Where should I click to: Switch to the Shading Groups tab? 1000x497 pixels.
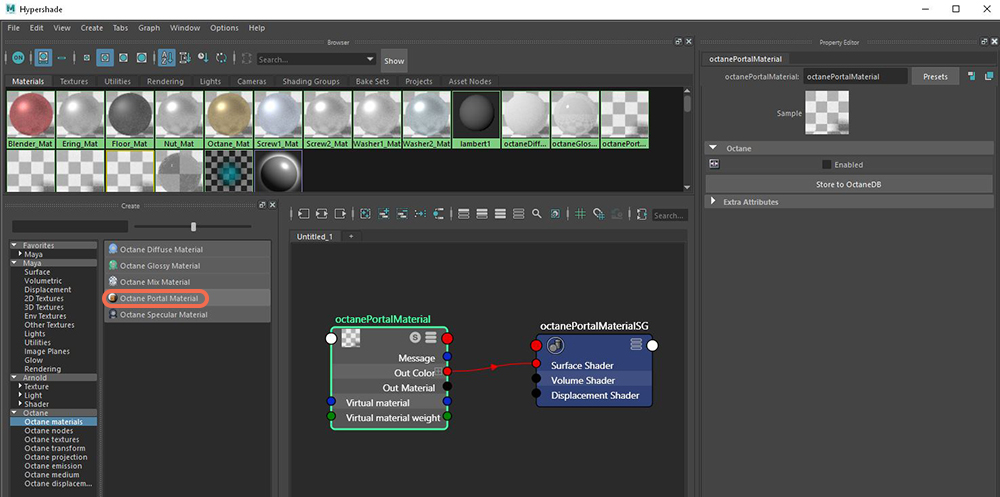(x=310, y=81)
